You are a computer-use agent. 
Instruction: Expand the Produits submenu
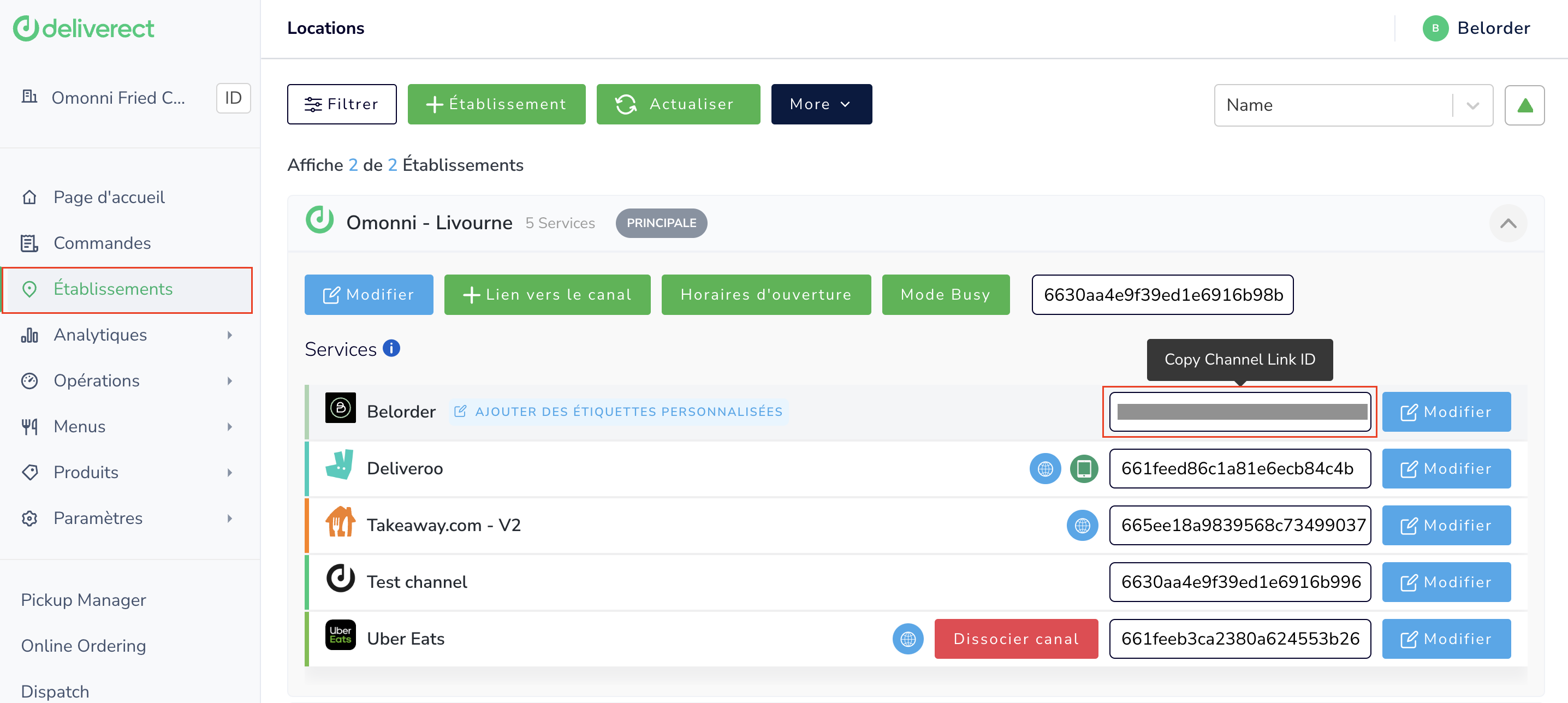click(229, 472)
